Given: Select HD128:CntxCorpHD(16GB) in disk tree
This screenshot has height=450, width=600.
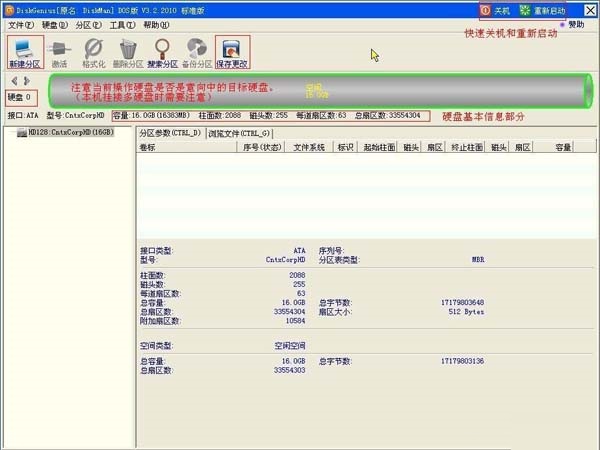Looking at the screenshot, I should [x=71, y=132].
